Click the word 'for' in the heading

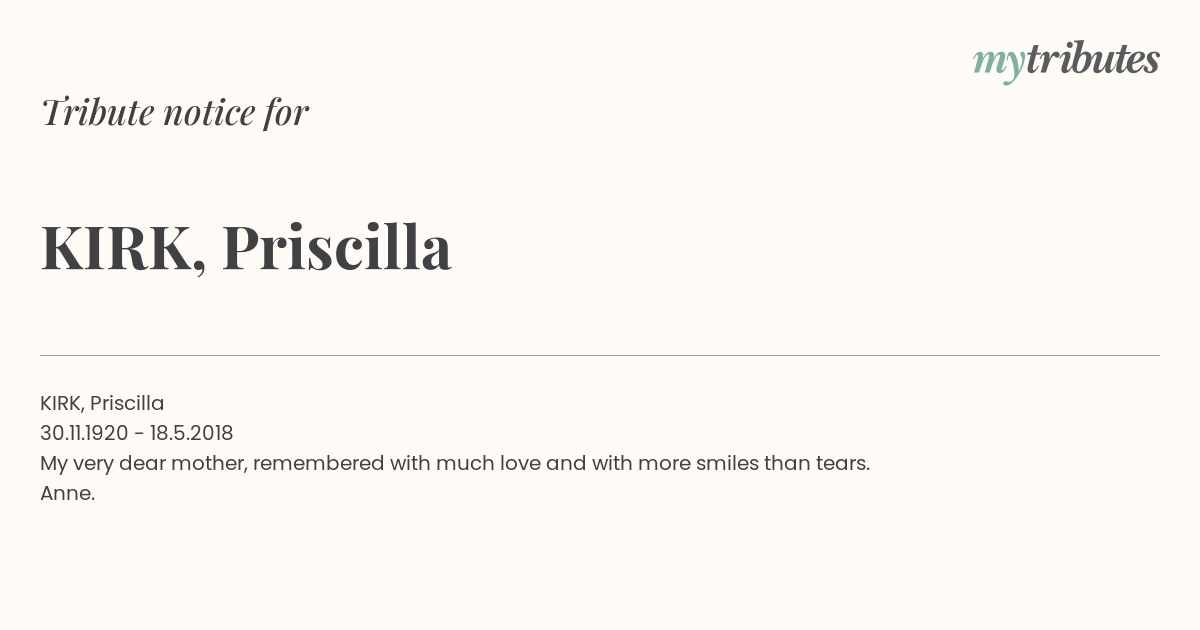(x=287, y=112)
